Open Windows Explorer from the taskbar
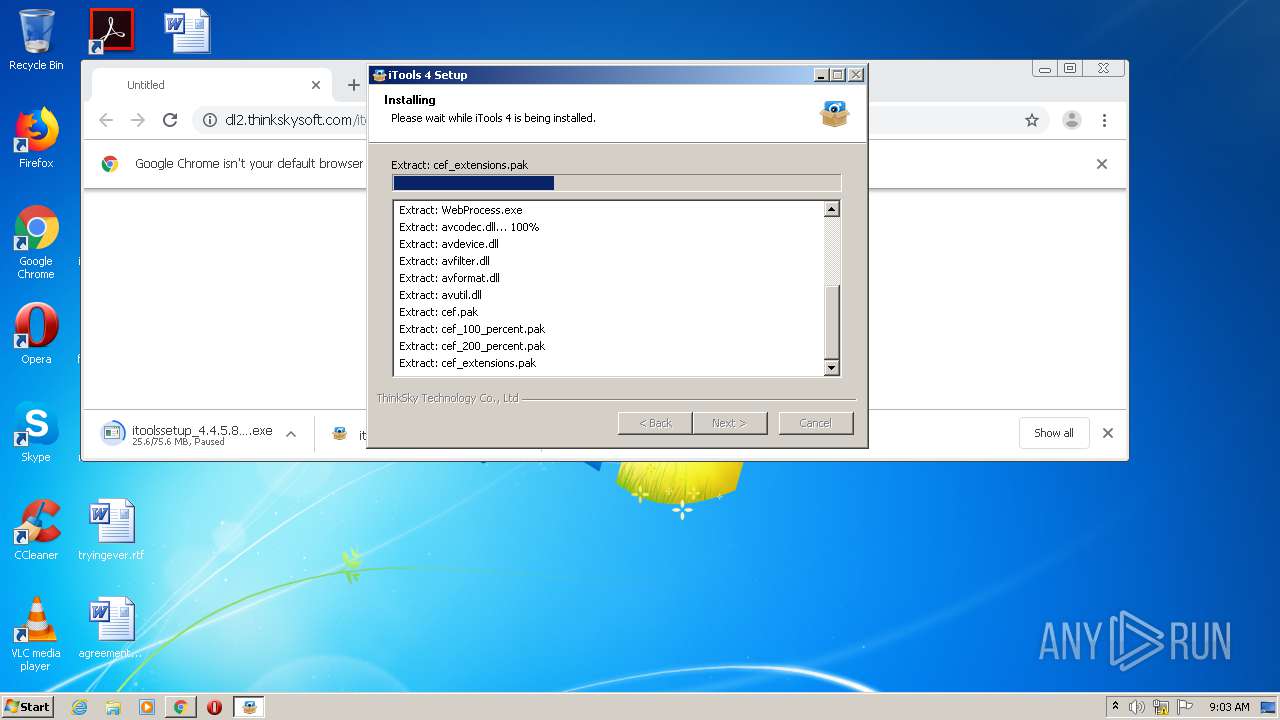Image resolution: width=1280 pixels, height=720 pixels. (113, 707)
